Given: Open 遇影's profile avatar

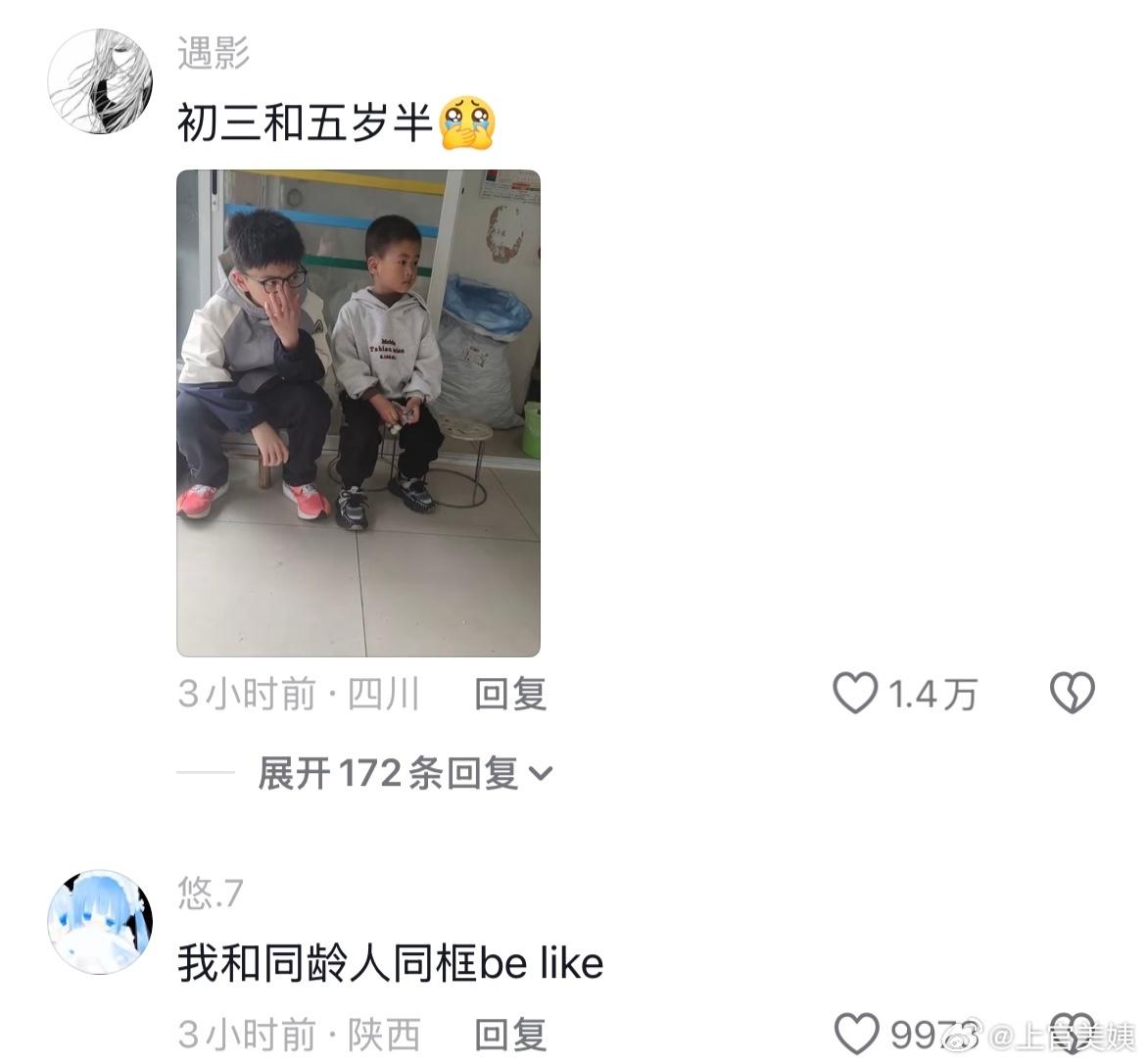Looking at the screenshot, I should click(100, 81).
